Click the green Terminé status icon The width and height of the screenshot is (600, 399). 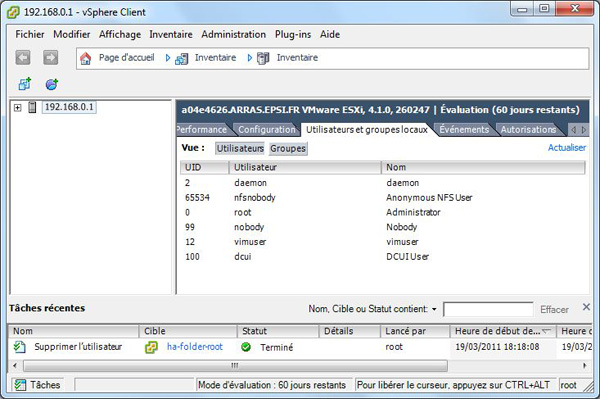point(246,347)
